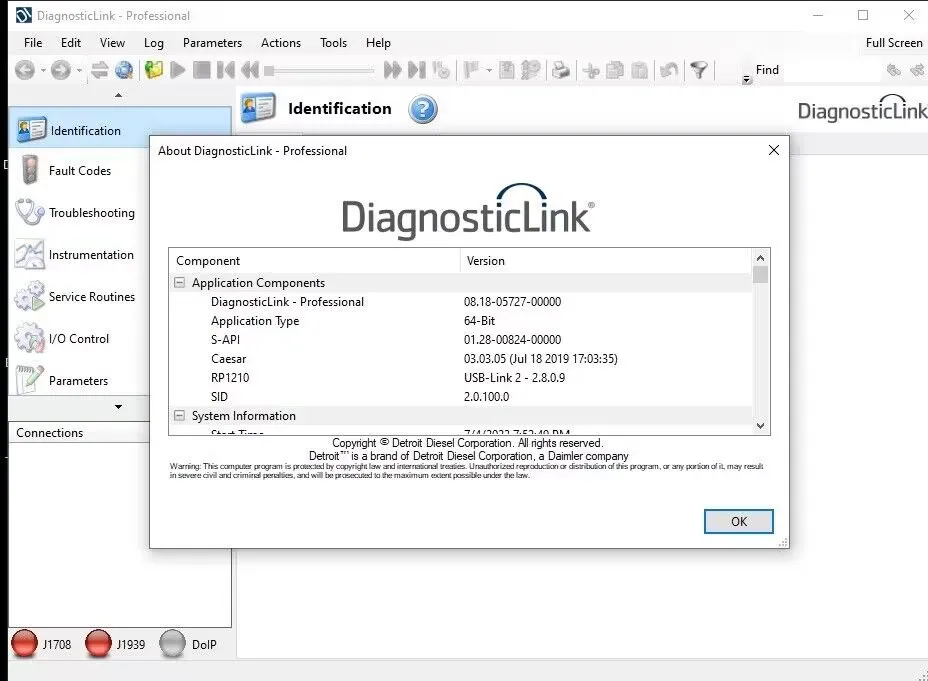
Task: Collapse the Application Components group
Action: click(179, 282)
